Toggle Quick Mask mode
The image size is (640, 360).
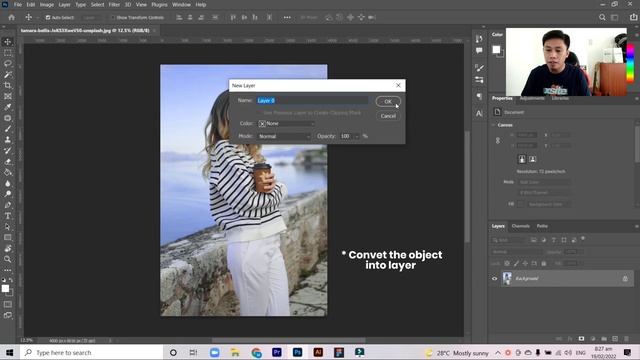pos(8,304)
